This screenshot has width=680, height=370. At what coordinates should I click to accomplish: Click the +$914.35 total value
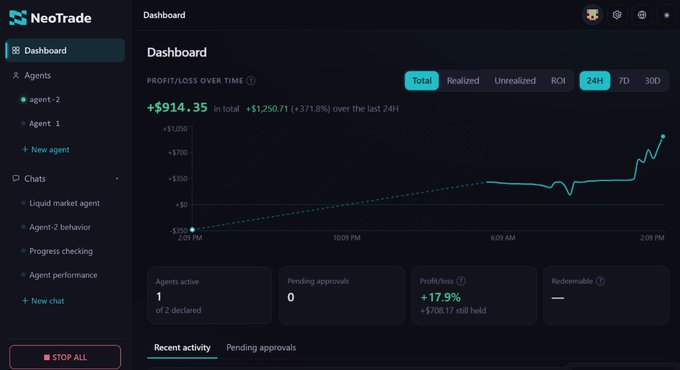177,108
